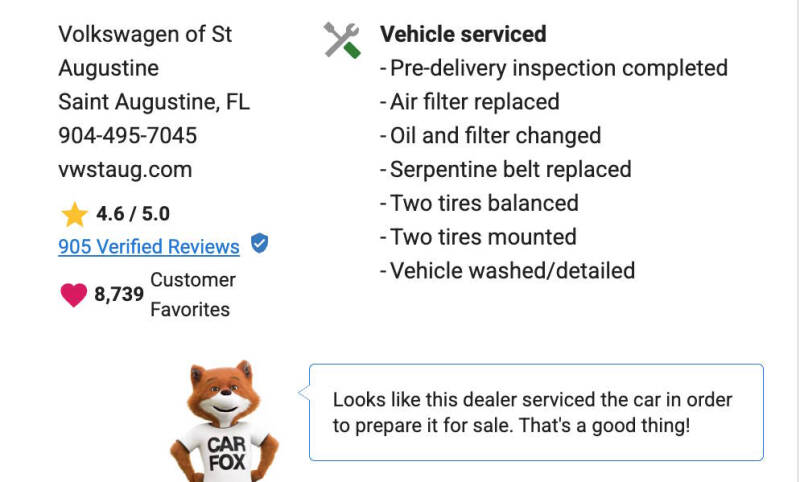Click the 4.6 / 5.0 rating text
This screenshot has width=800, height=482.
click(133, 214)
